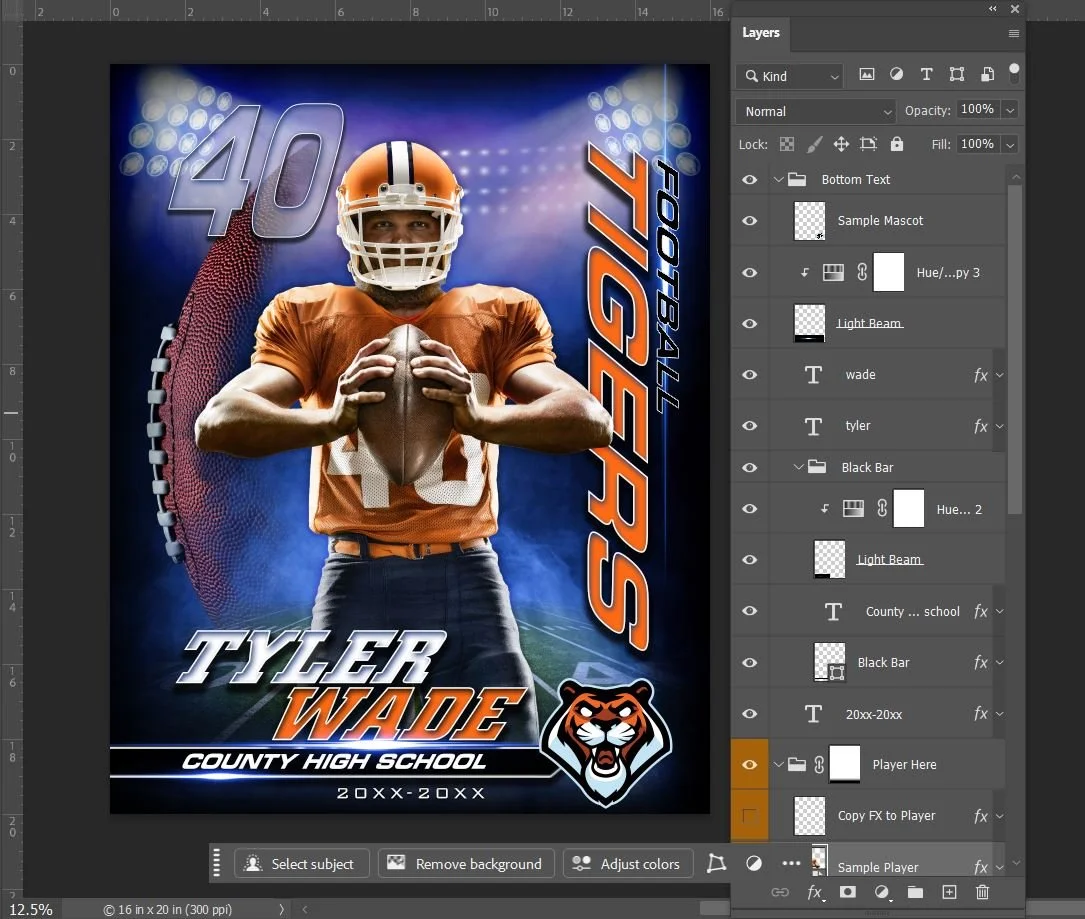
Task: Create a new adjustment layer
Action: (881, 892)
